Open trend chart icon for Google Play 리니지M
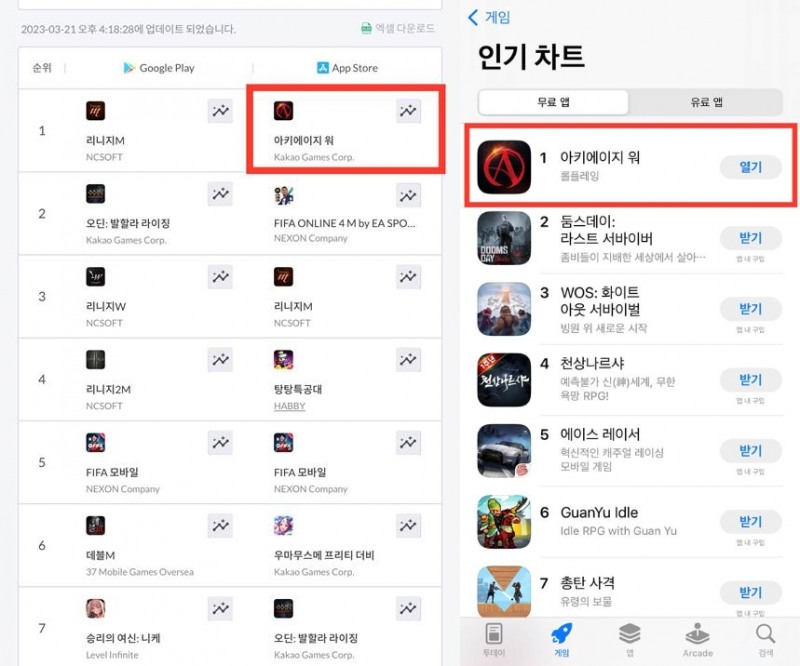 220,111
